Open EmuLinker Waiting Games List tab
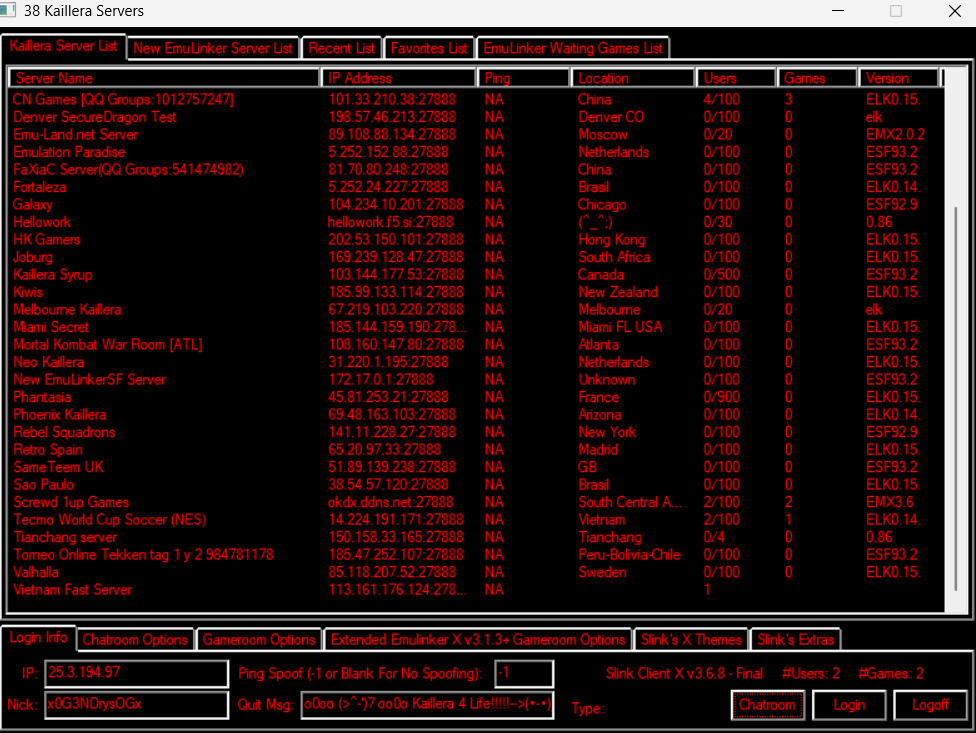 [573, 48]
